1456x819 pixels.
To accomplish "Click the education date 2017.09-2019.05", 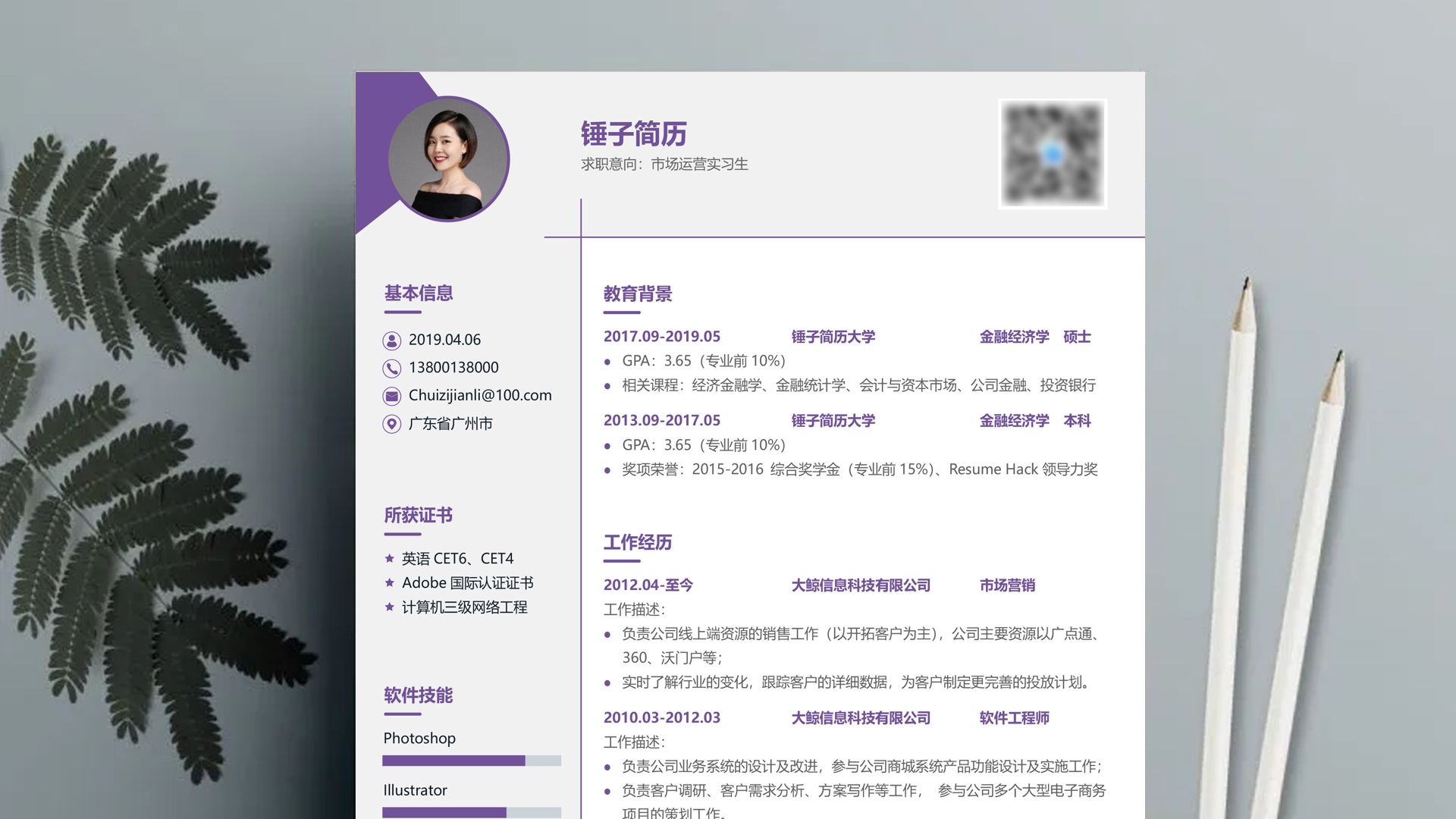I will tap(662, 336).
